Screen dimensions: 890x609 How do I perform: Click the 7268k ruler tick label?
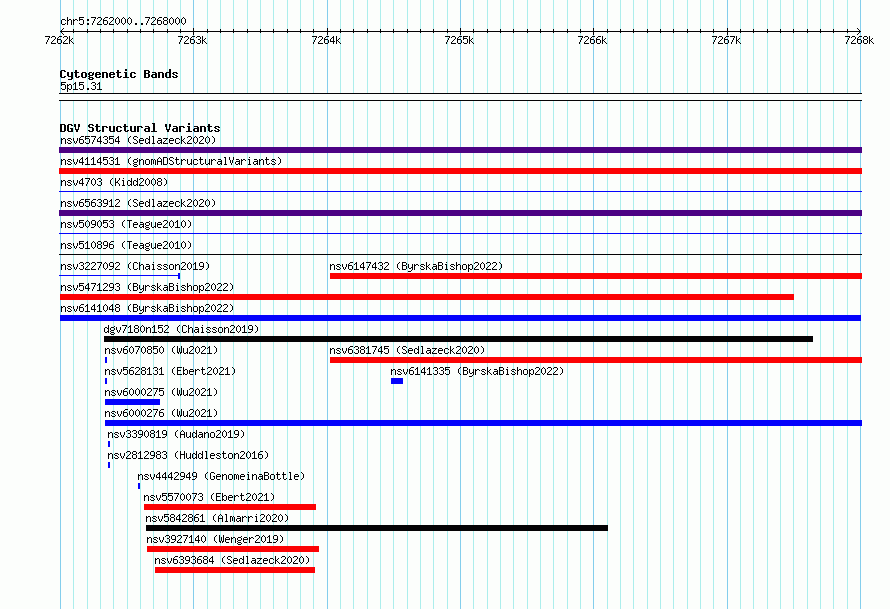(859, 40)
